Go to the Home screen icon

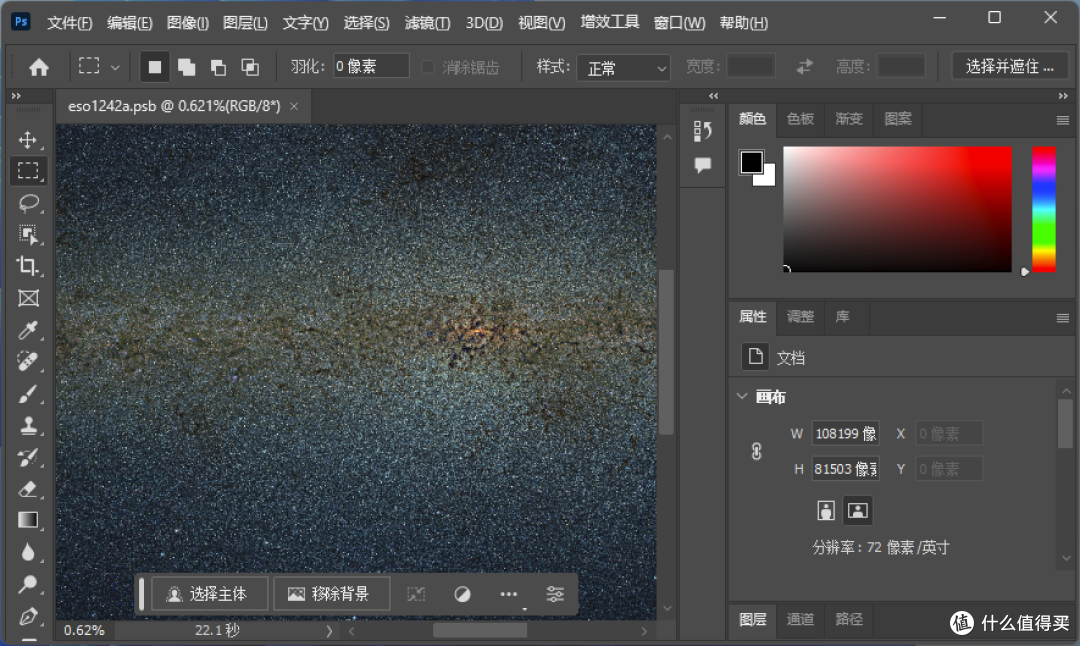[39, 67]
